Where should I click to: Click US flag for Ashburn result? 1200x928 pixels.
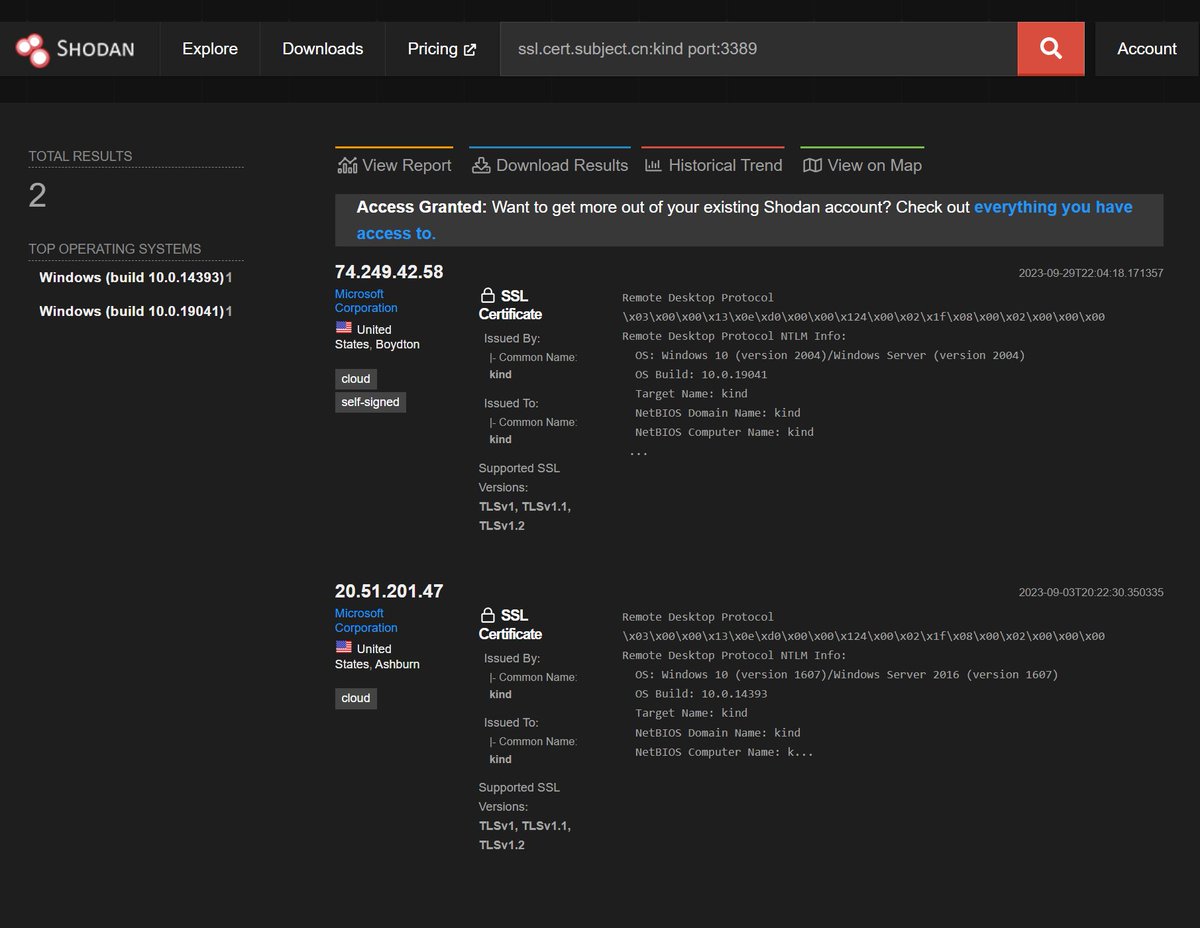pos(344,647)
